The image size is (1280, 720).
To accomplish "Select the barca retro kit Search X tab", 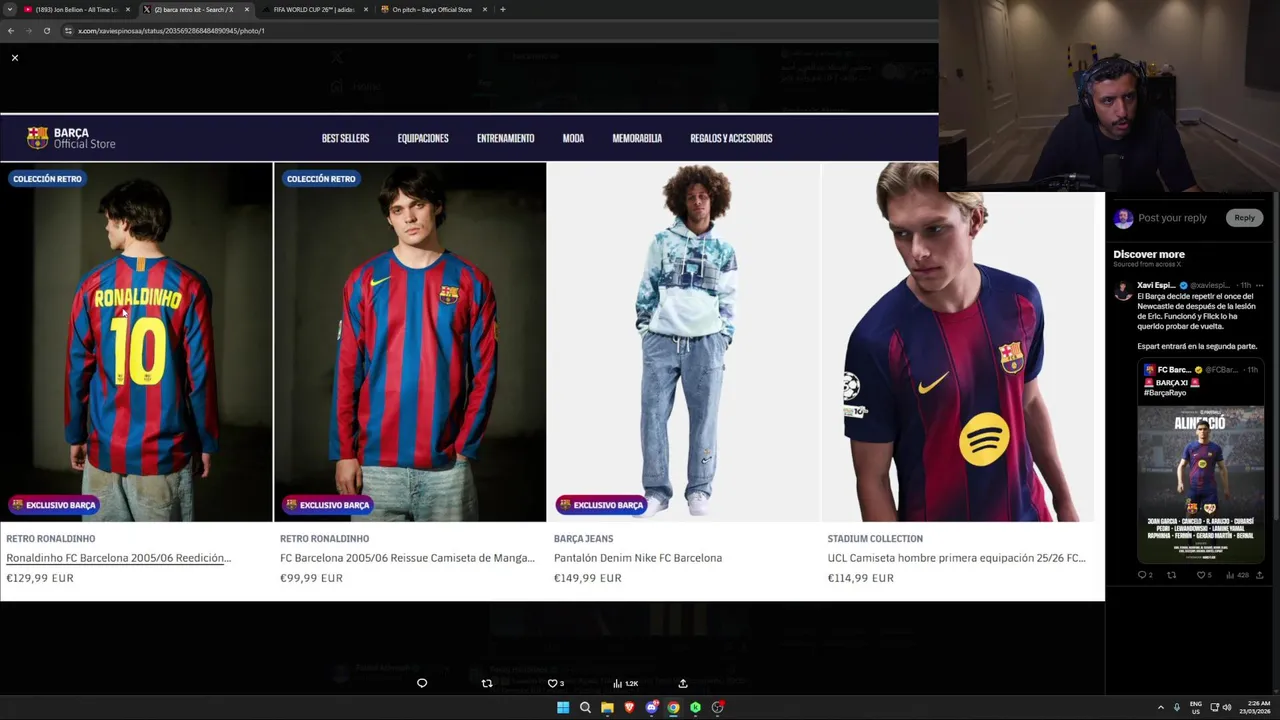I will [x=194, y=9].
